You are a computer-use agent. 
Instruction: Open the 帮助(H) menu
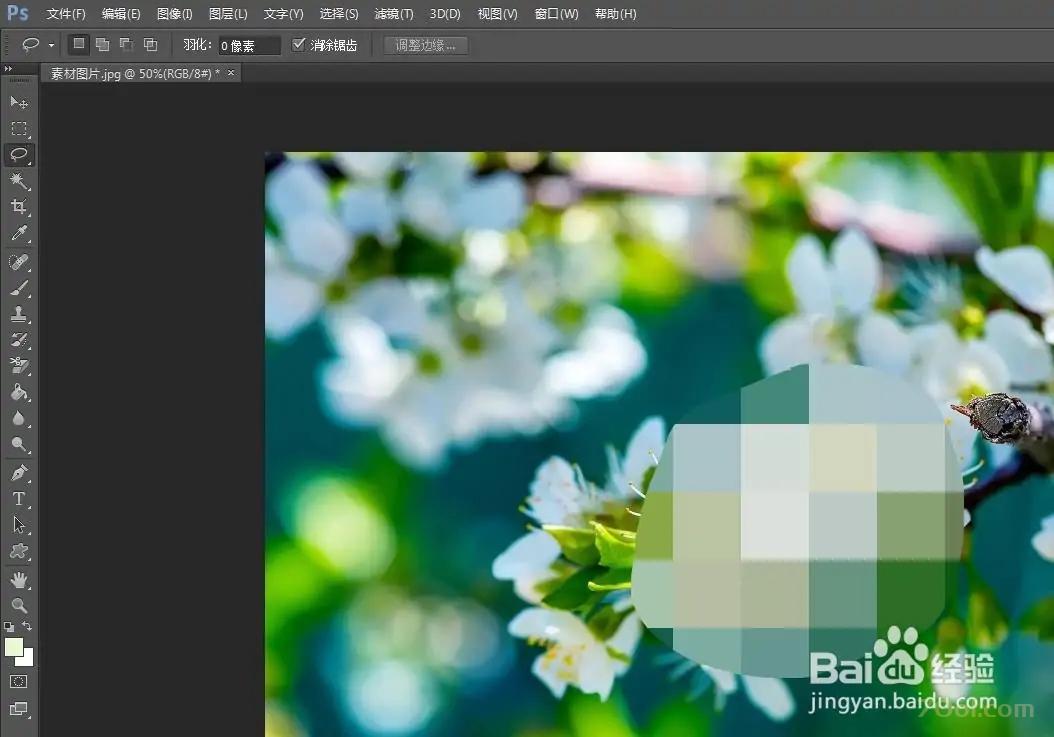click(616, 13)
